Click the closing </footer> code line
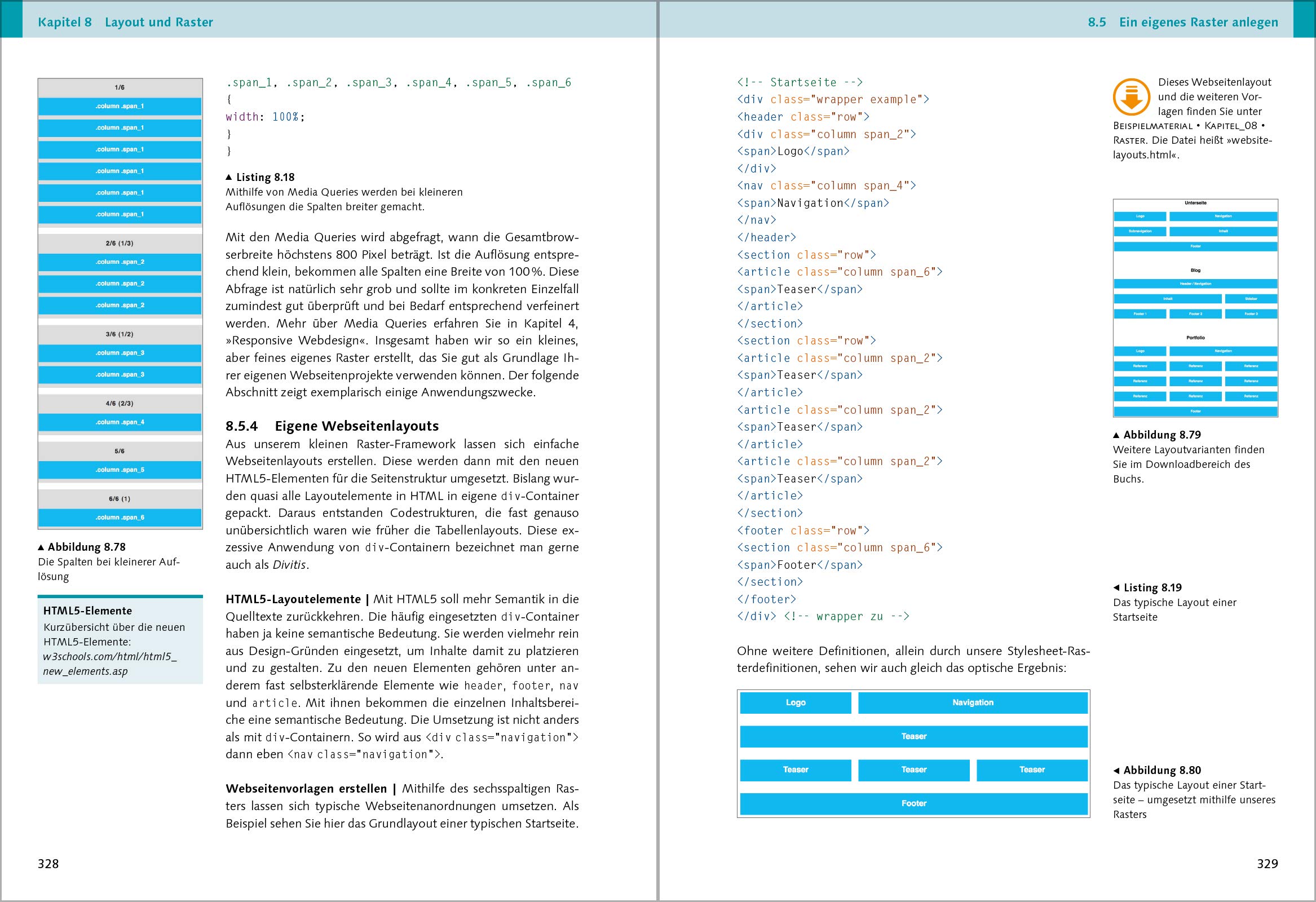 pos(766,599)
